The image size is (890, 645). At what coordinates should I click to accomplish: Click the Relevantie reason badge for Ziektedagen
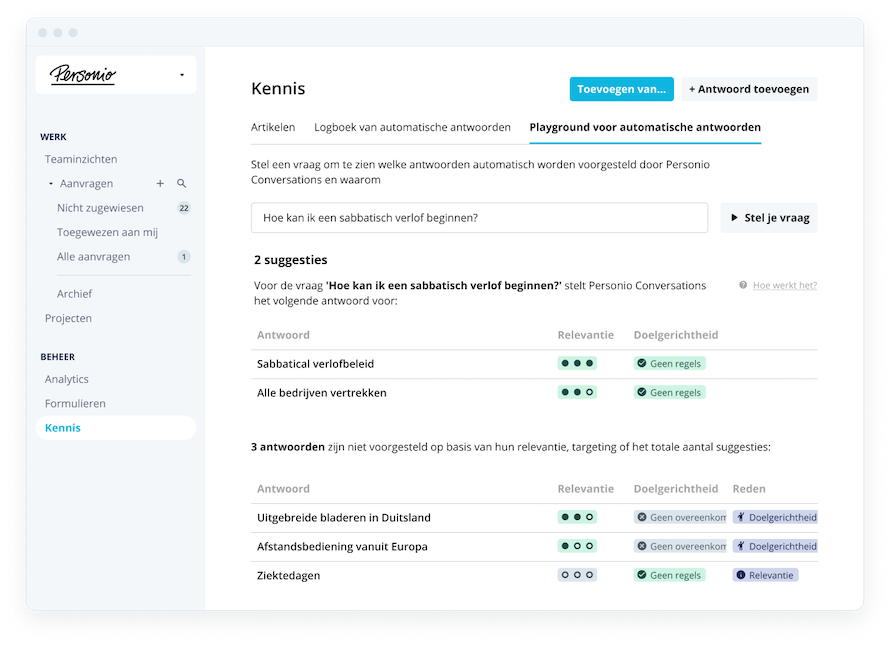(x=765, y=575)
